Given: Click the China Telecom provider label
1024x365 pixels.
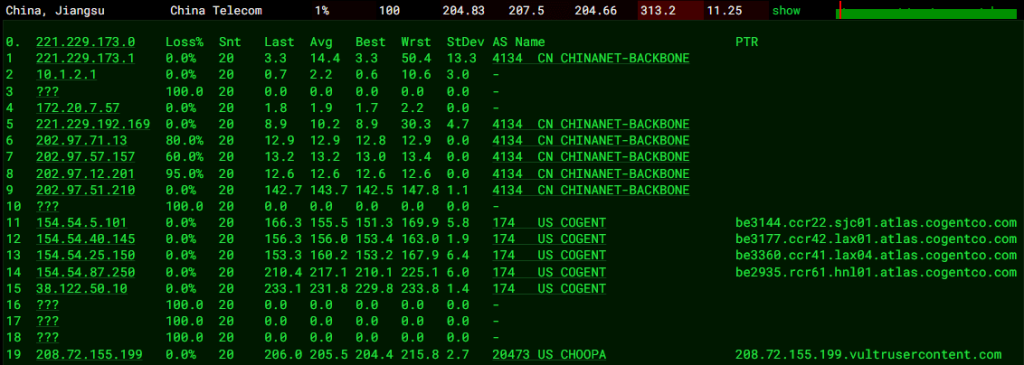Looking at the screenshot, I should coord(216,11).
